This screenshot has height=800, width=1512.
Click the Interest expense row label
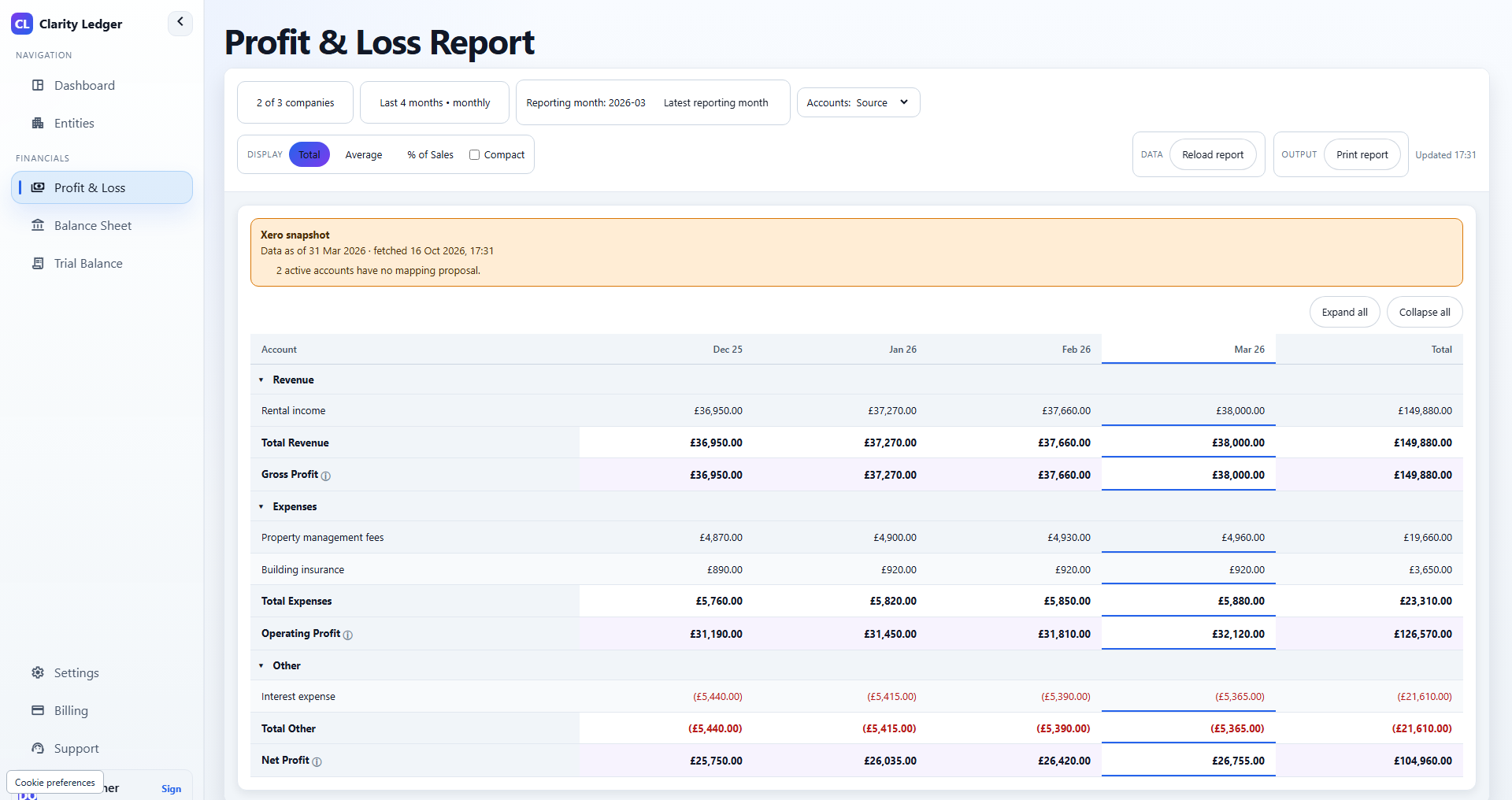coord(298,696)
